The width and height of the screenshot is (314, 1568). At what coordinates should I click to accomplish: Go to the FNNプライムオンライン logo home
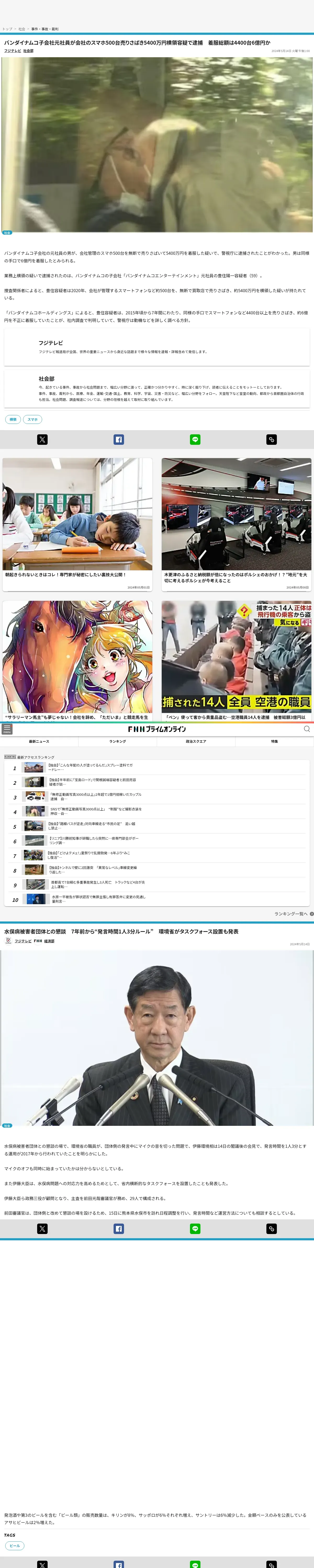(x=157, y=729)
